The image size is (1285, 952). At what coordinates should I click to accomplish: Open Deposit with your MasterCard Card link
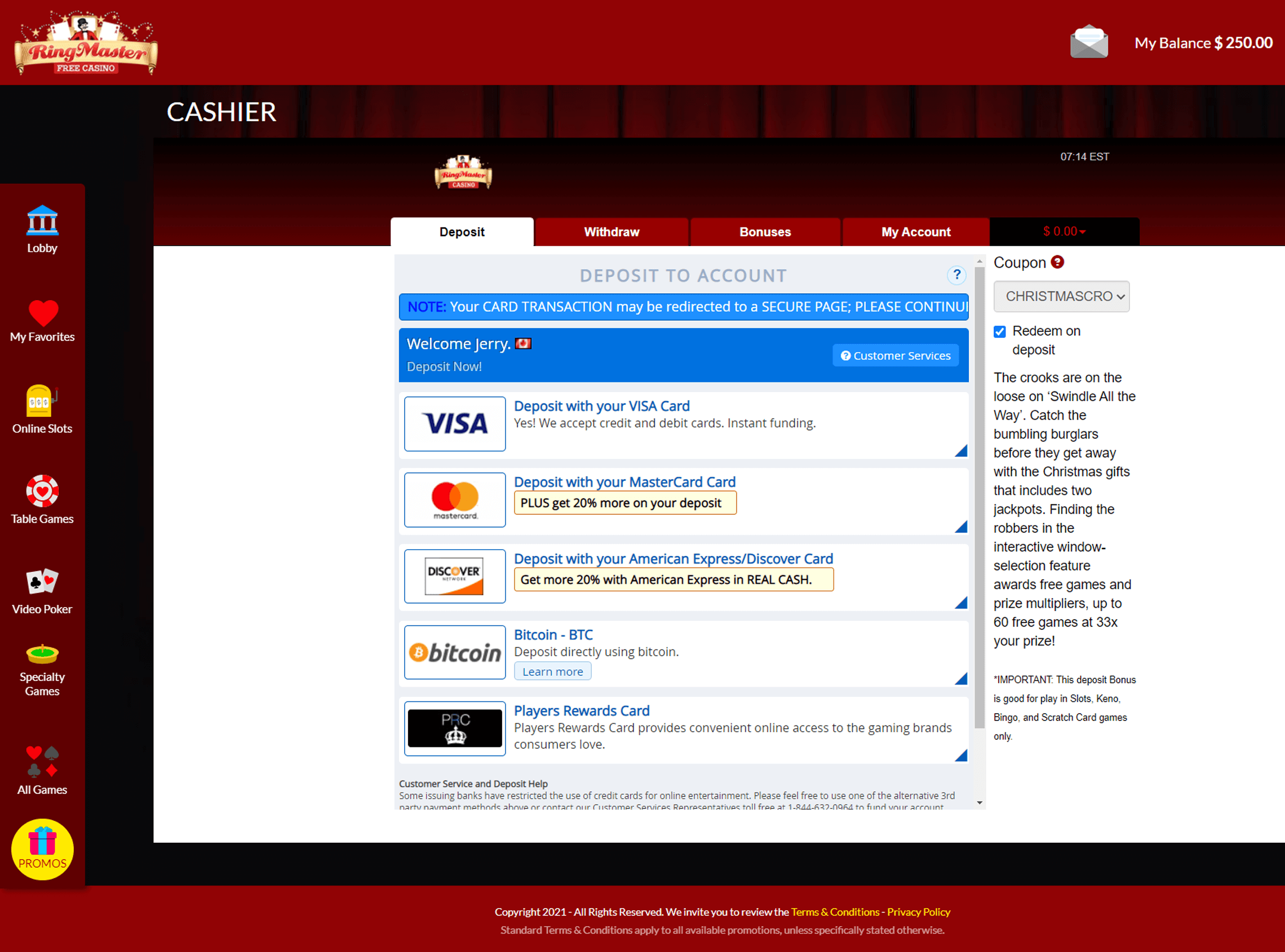(624, 482)
